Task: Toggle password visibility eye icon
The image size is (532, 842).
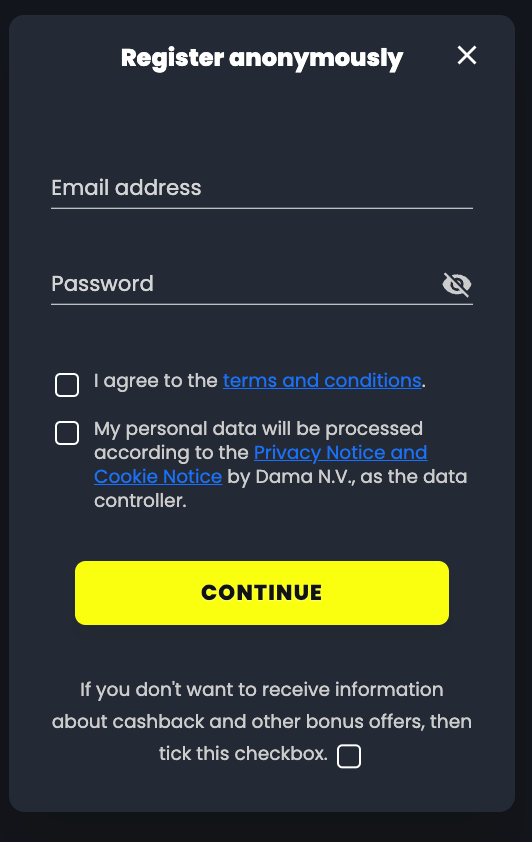Action: click(457, 284)
